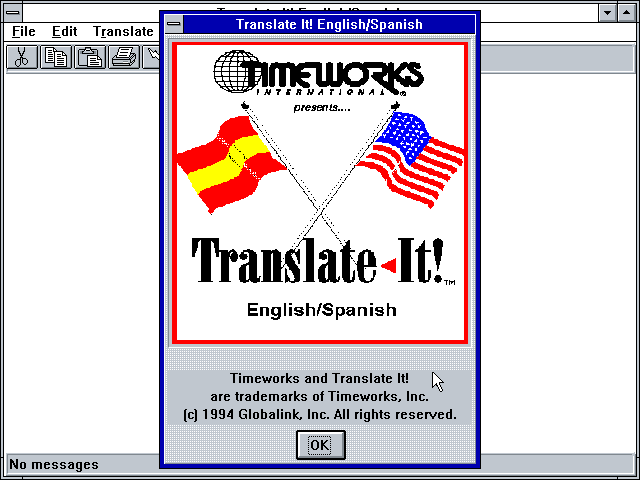
Task: Click the 'English/Spanish' subtitle text in the splash
Action: coord(322,310)
